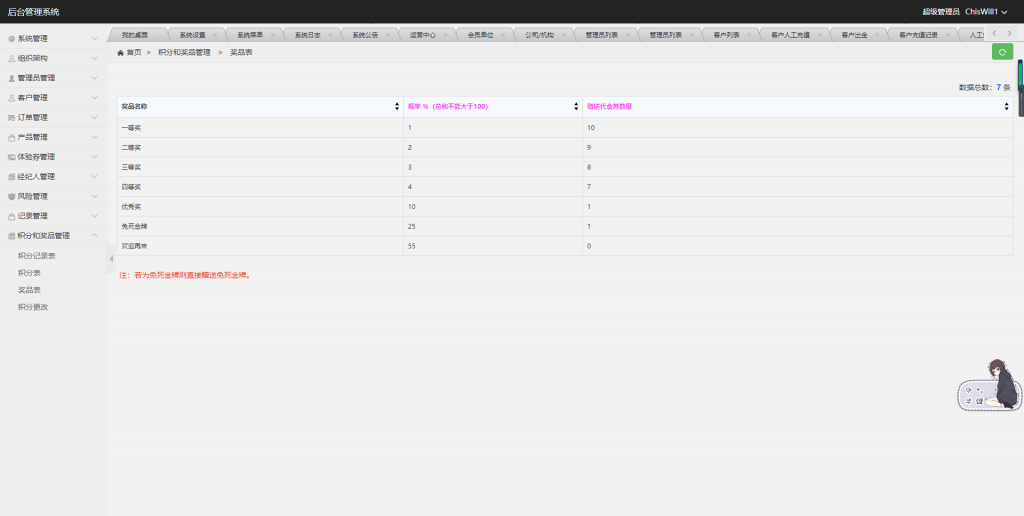1024x516 pixels.
Task: Click the home icon in breadcrumb
Action: point(121,52)
